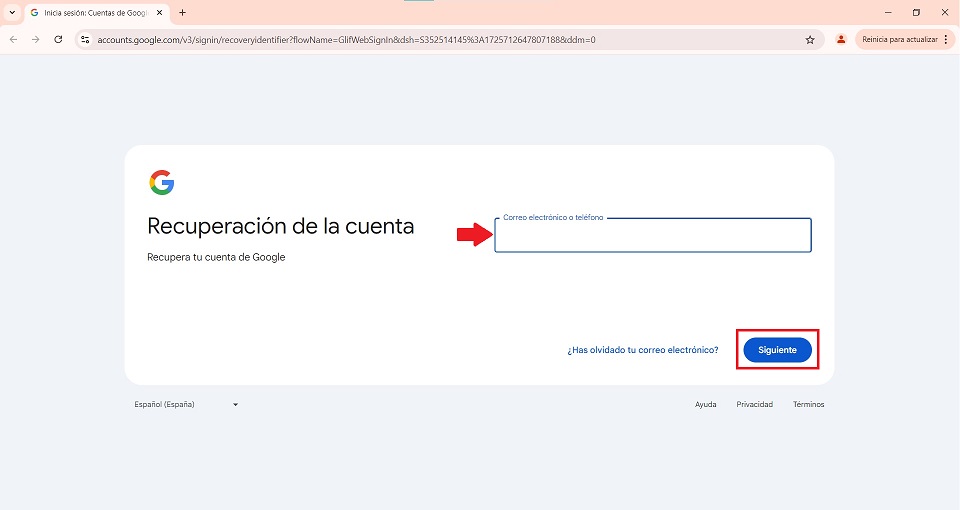
Task: Click the Siguiente button
Action: [778, 350]
